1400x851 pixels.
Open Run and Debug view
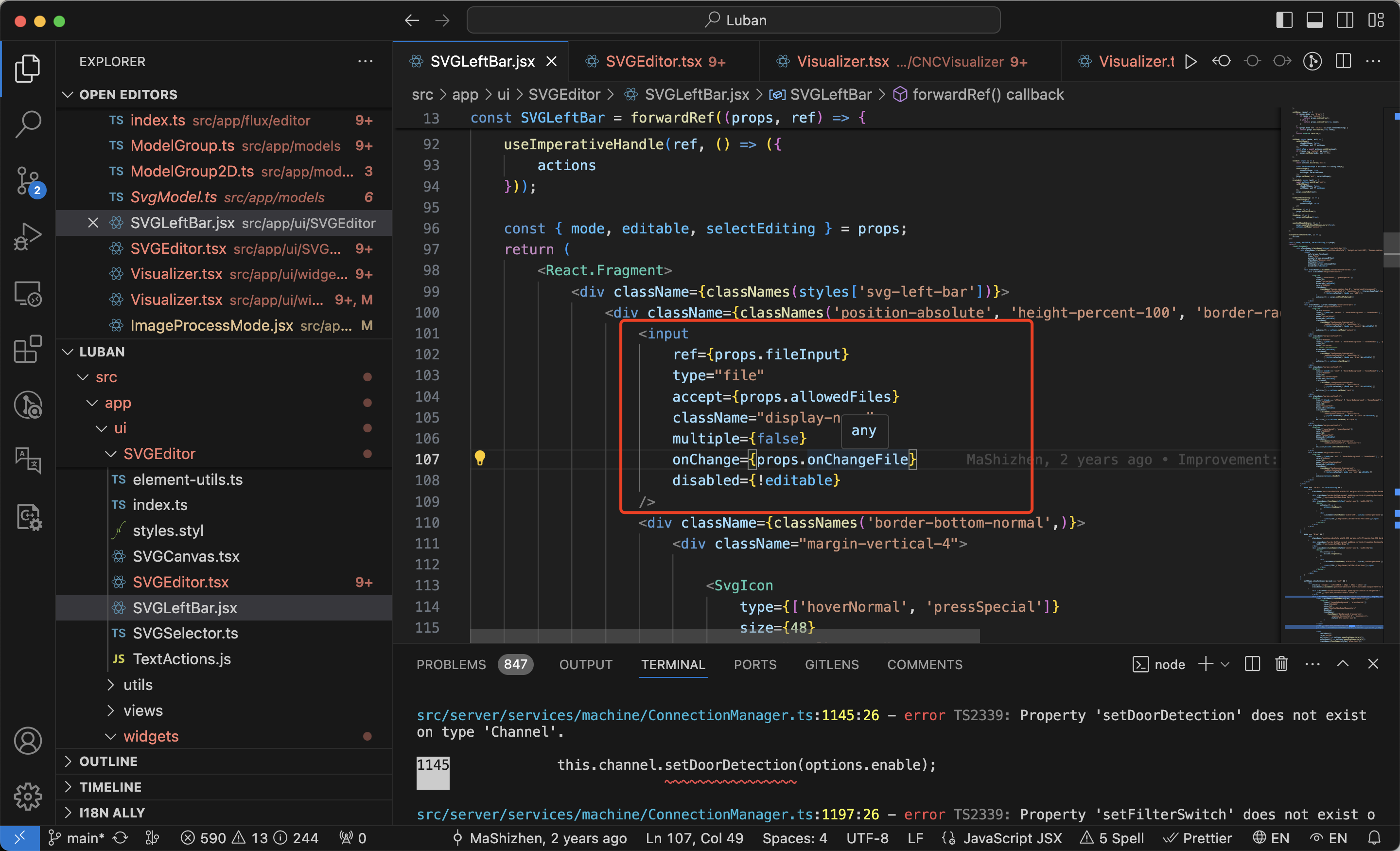(27, 236)
